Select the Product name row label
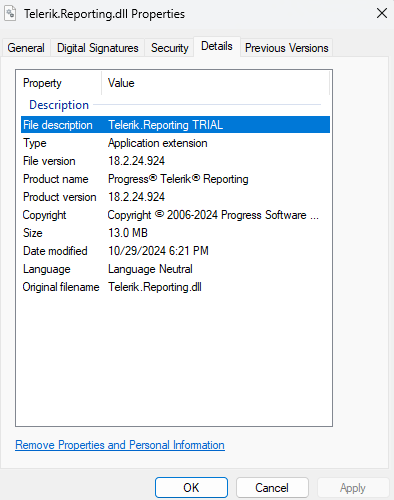394x500 pixels. point(56,179)
